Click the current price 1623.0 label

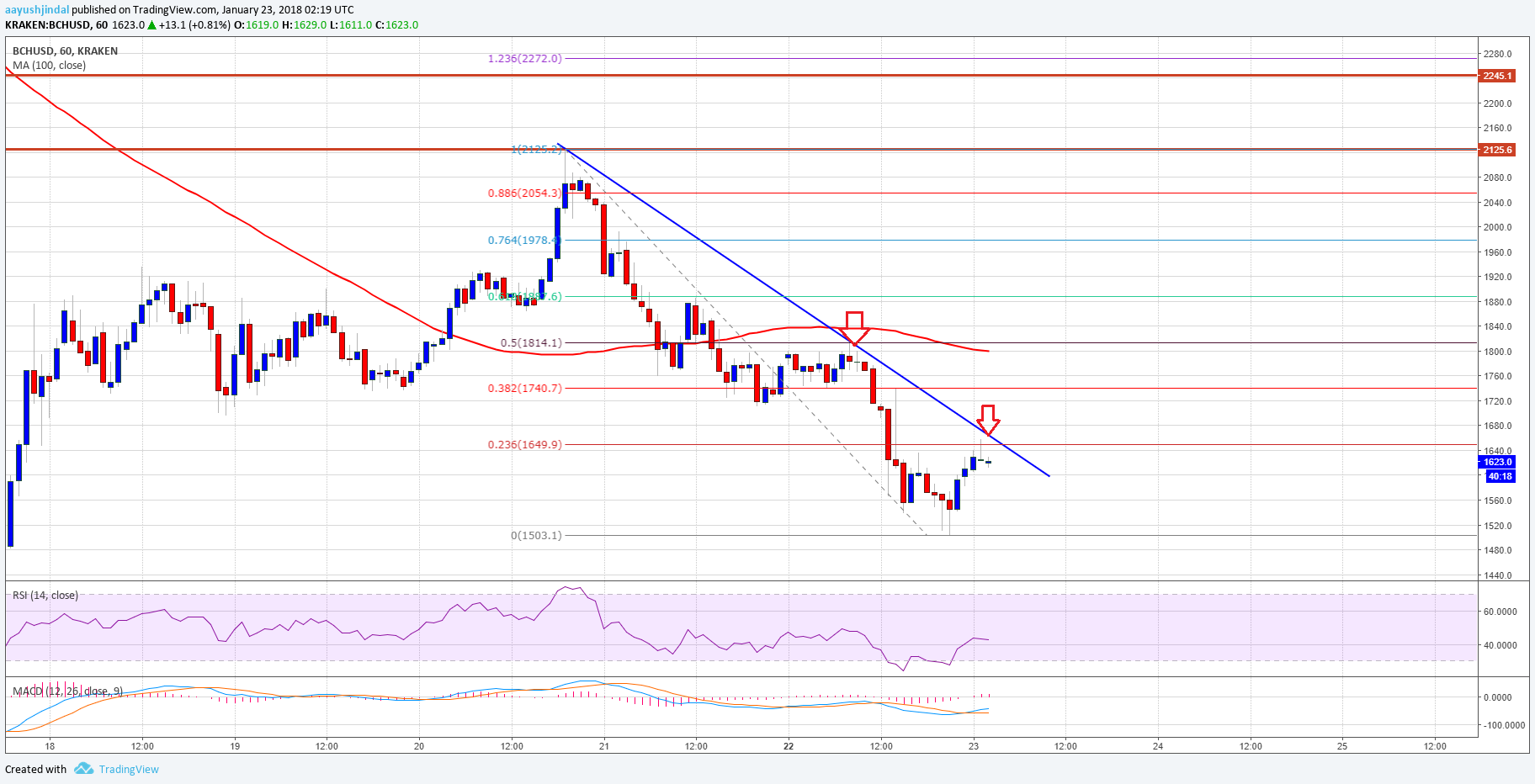[x=1497, y=462]
